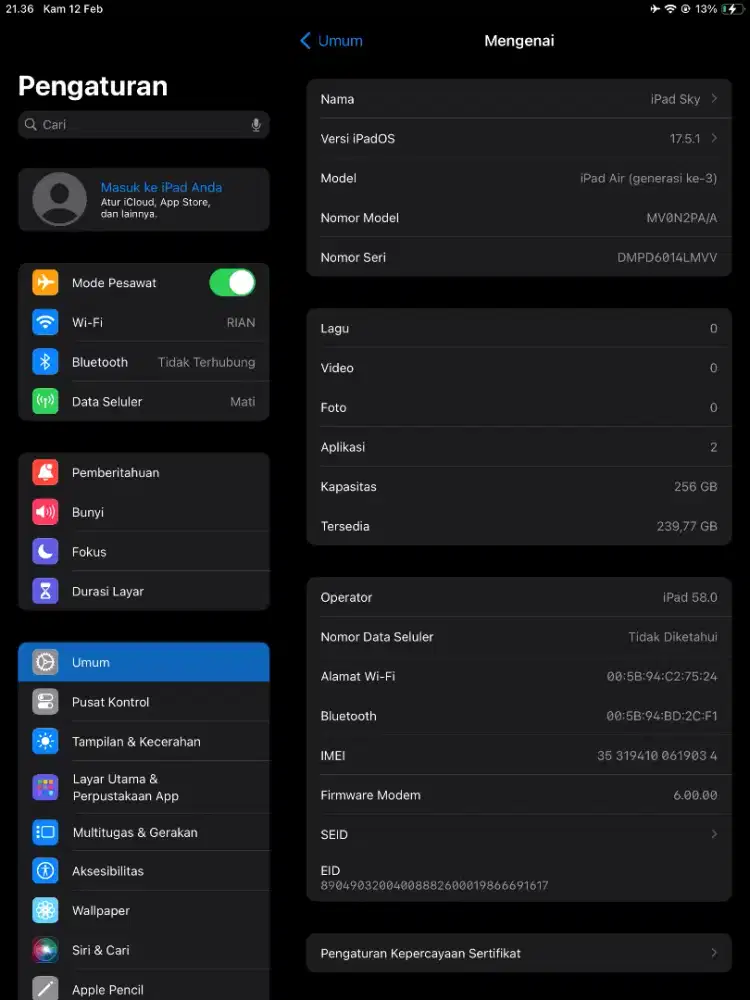Tap the Tampilan & Kecerahan sun icon
Image resolution: width=750 pixels, height=1000 pixels.
pos(45,742)
